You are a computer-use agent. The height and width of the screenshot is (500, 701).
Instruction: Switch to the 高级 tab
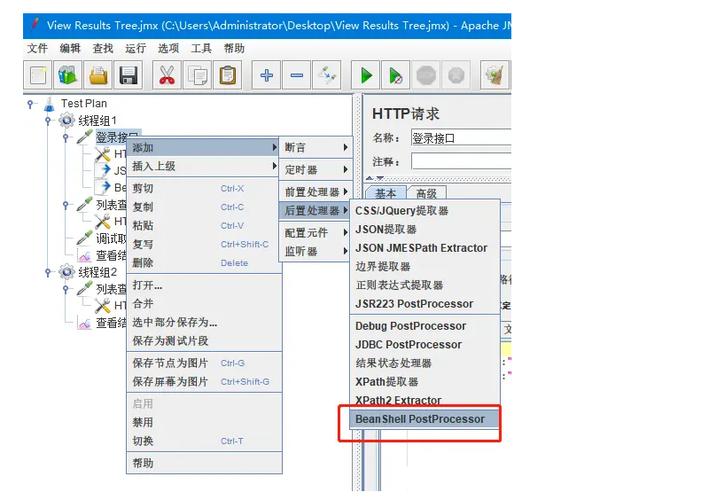coord(427,193)
